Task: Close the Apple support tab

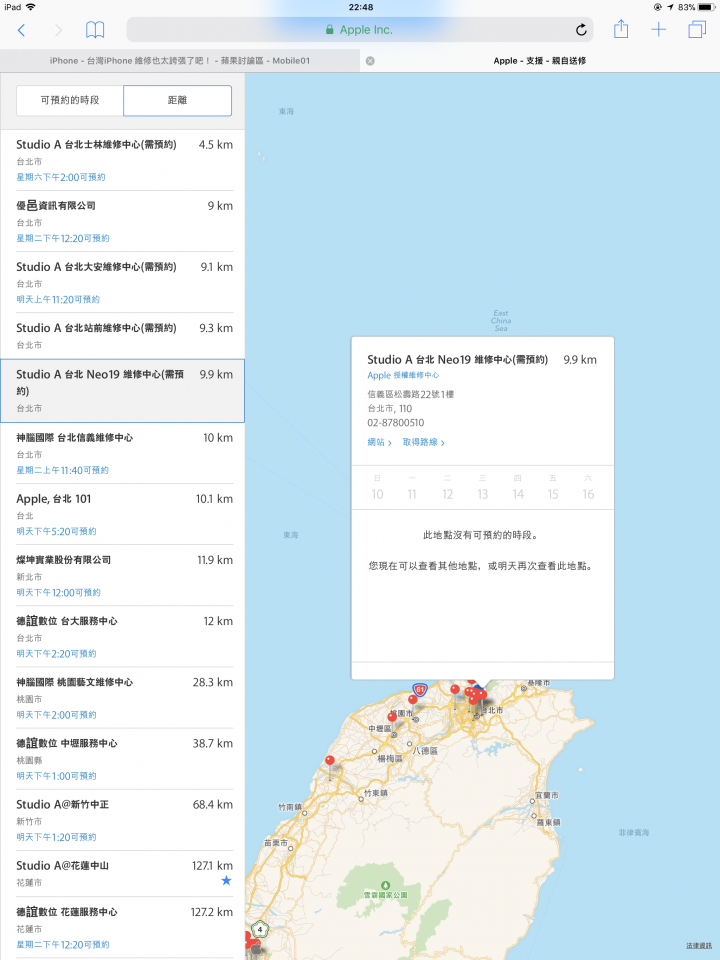Action: [x=370, y=61]
